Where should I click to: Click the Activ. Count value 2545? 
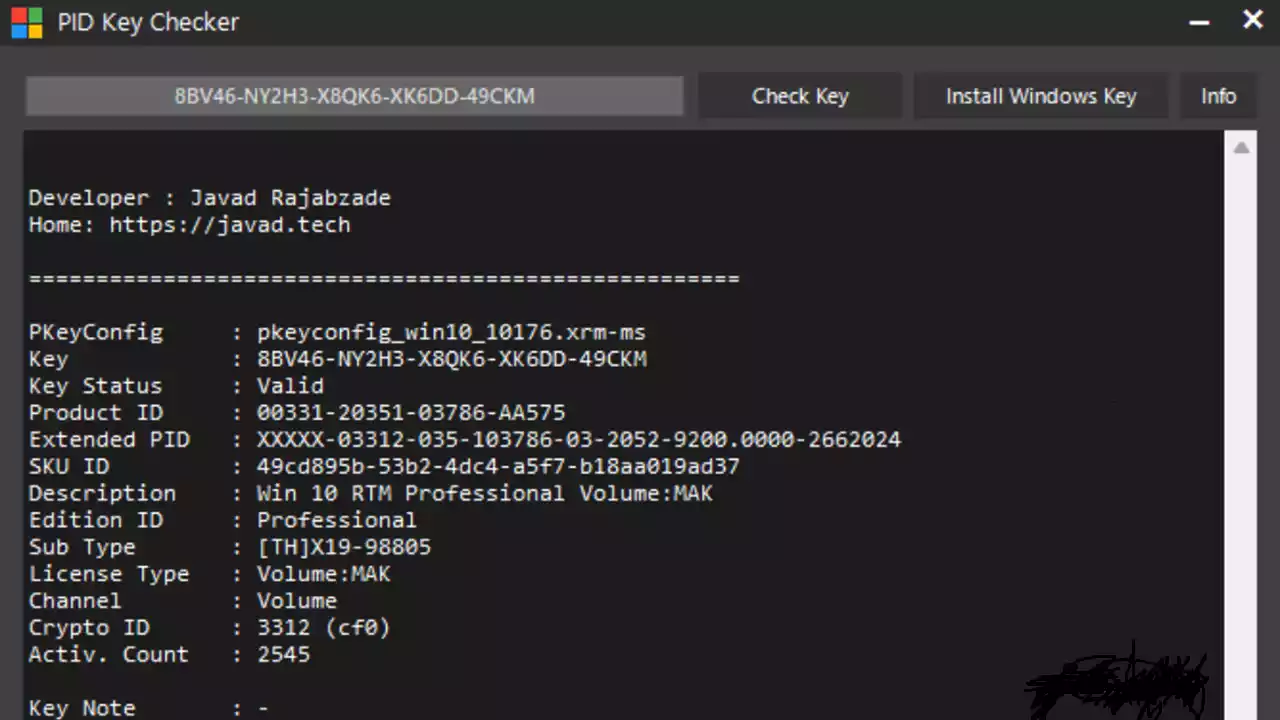coord(283,655)
